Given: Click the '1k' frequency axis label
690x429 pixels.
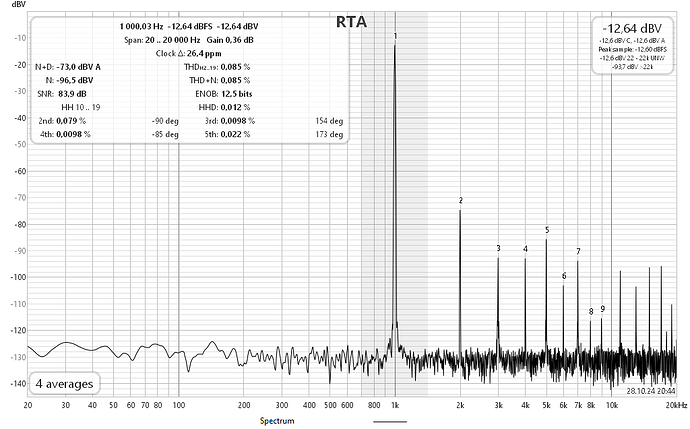Looking at the screenshot, I should coord(395,405).
